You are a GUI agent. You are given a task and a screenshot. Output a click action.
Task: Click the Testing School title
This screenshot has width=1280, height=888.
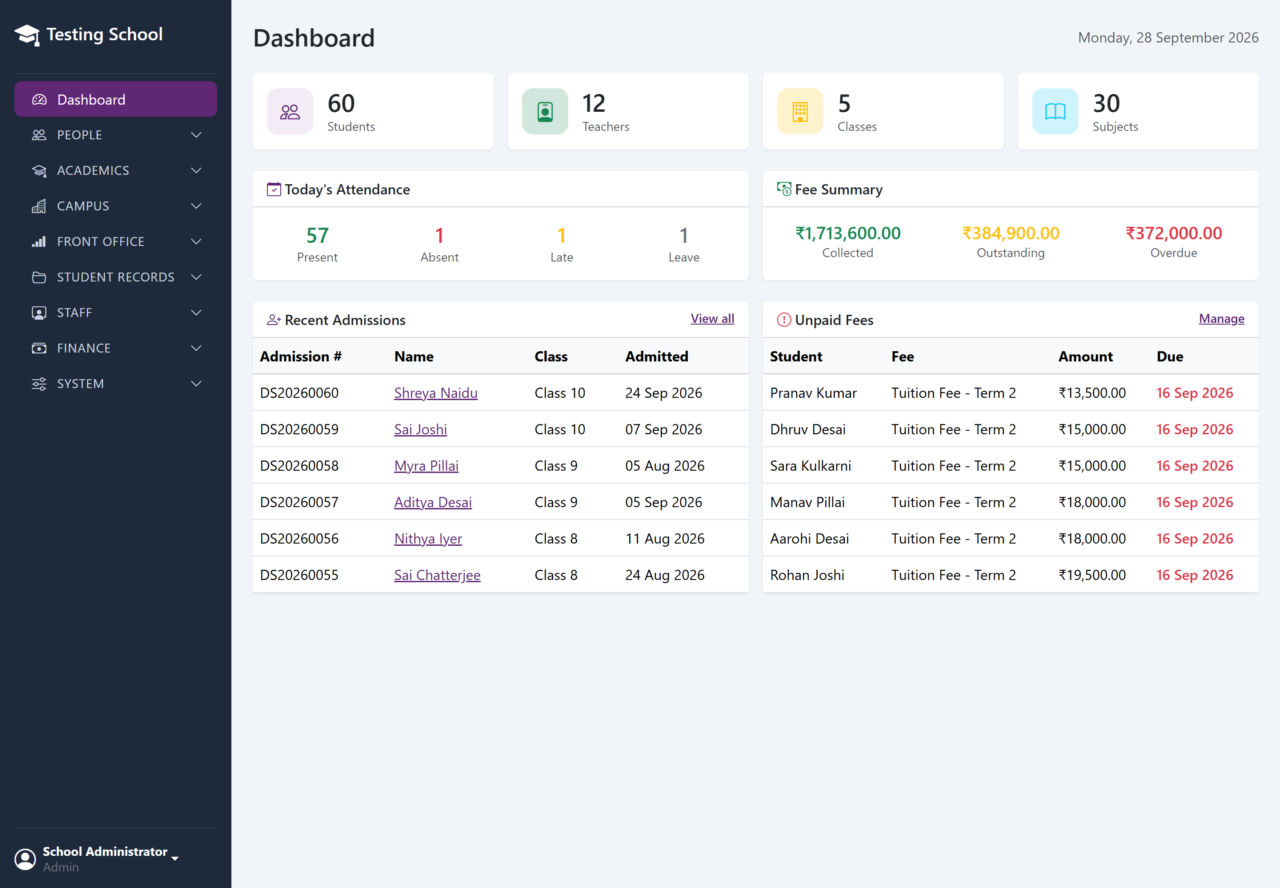coord(104,34)
